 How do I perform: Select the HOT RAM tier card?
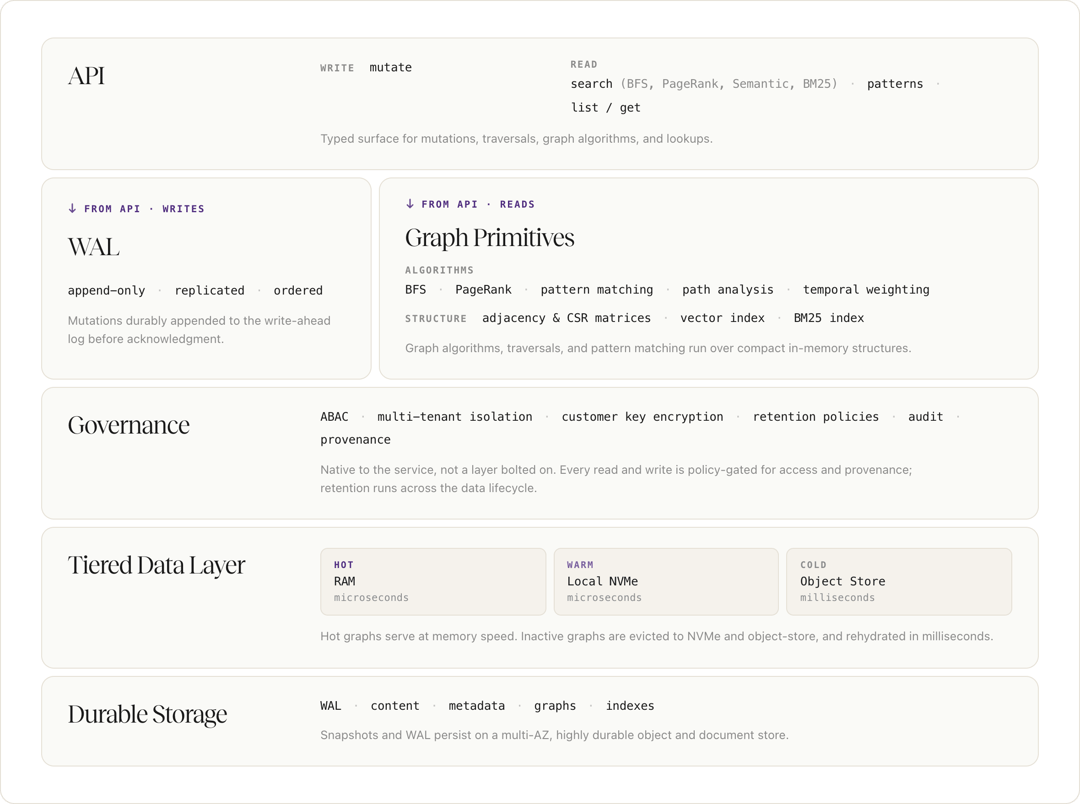[433, 581]
